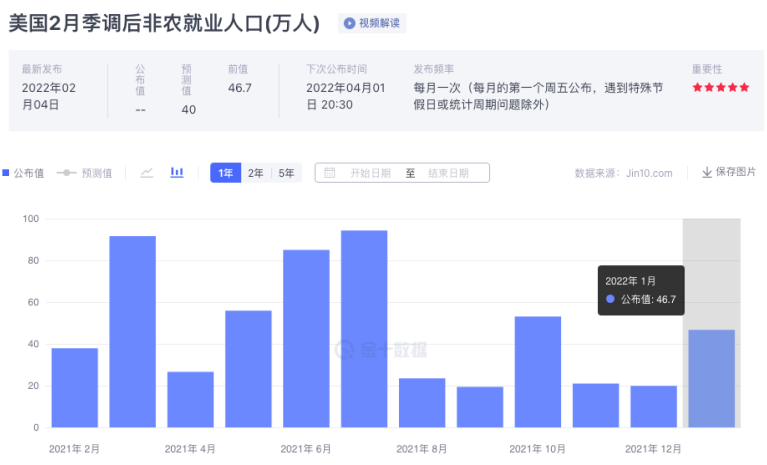Click the x-axis label 2021年 4月
The height and width of the screenshot is (465, 767).
pyautogui.click(x=190, y=449)
